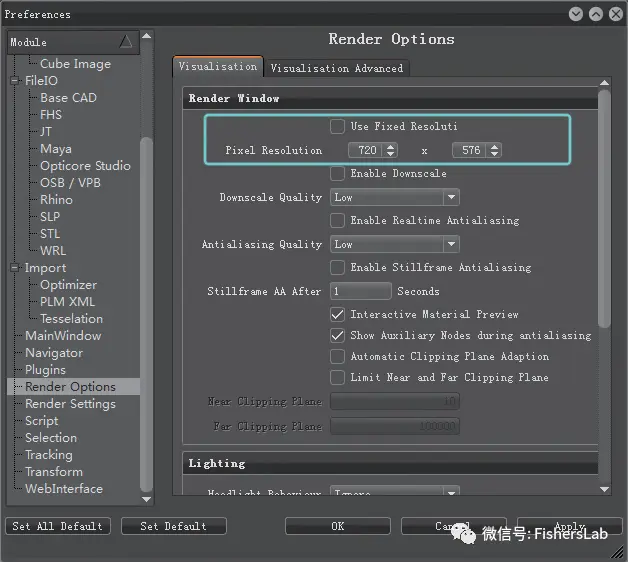Click the options panel scroll-down arrow
Image resolution: width=628 pixels, height=562 pixels.
[x=604, y=489]
